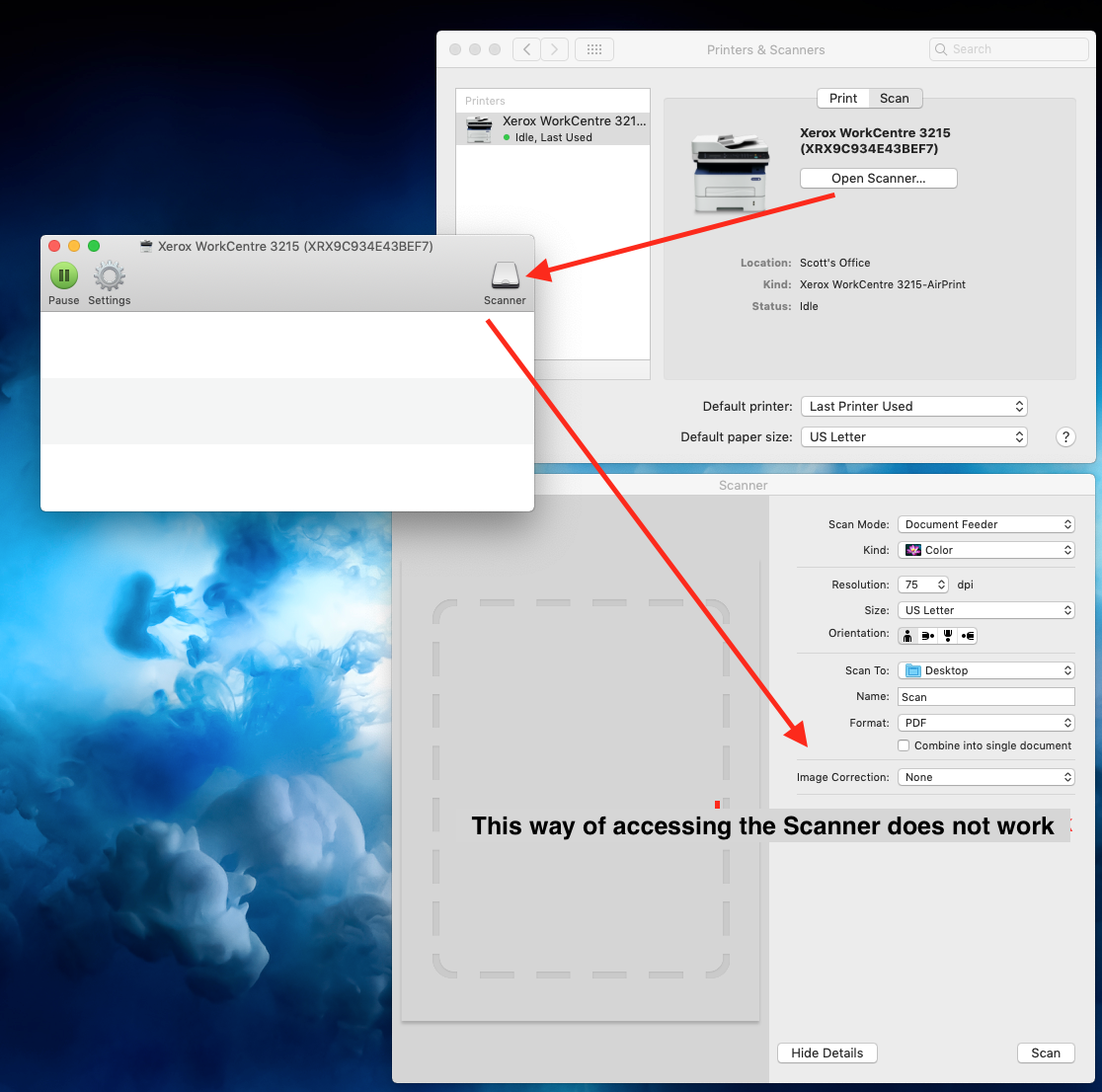This screenshot has height=1092, width=1102.
Task: Select portrait orientation icon
Action: coord(907,636)
